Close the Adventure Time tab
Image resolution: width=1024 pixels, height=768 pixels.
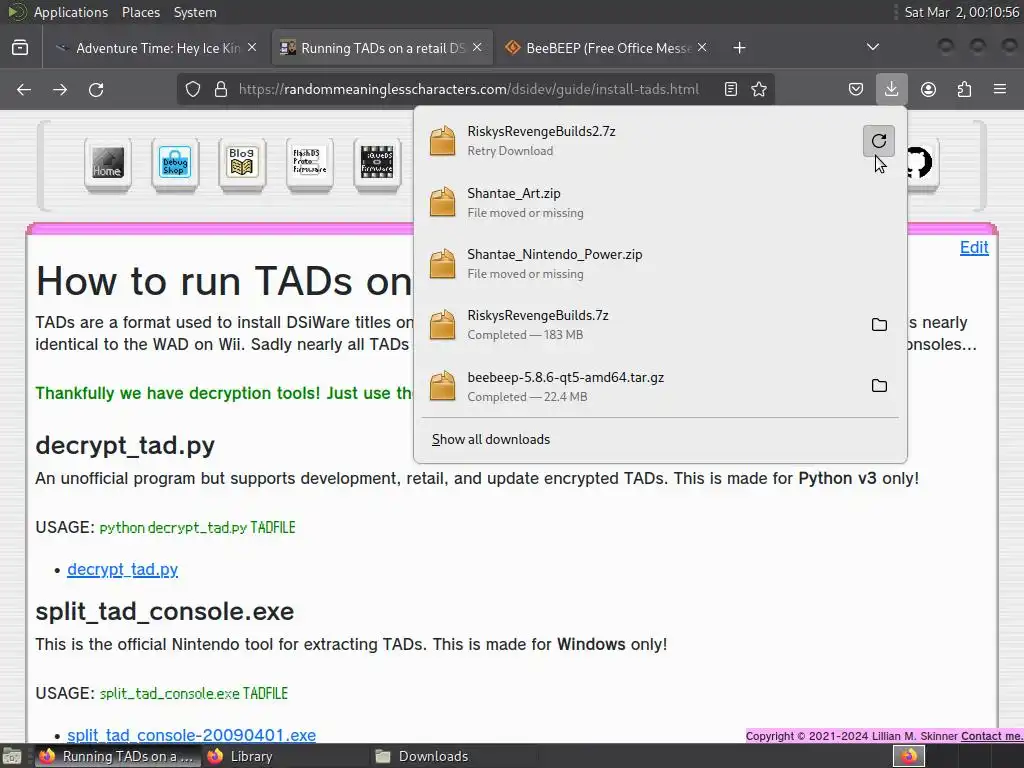coord(252,48)
